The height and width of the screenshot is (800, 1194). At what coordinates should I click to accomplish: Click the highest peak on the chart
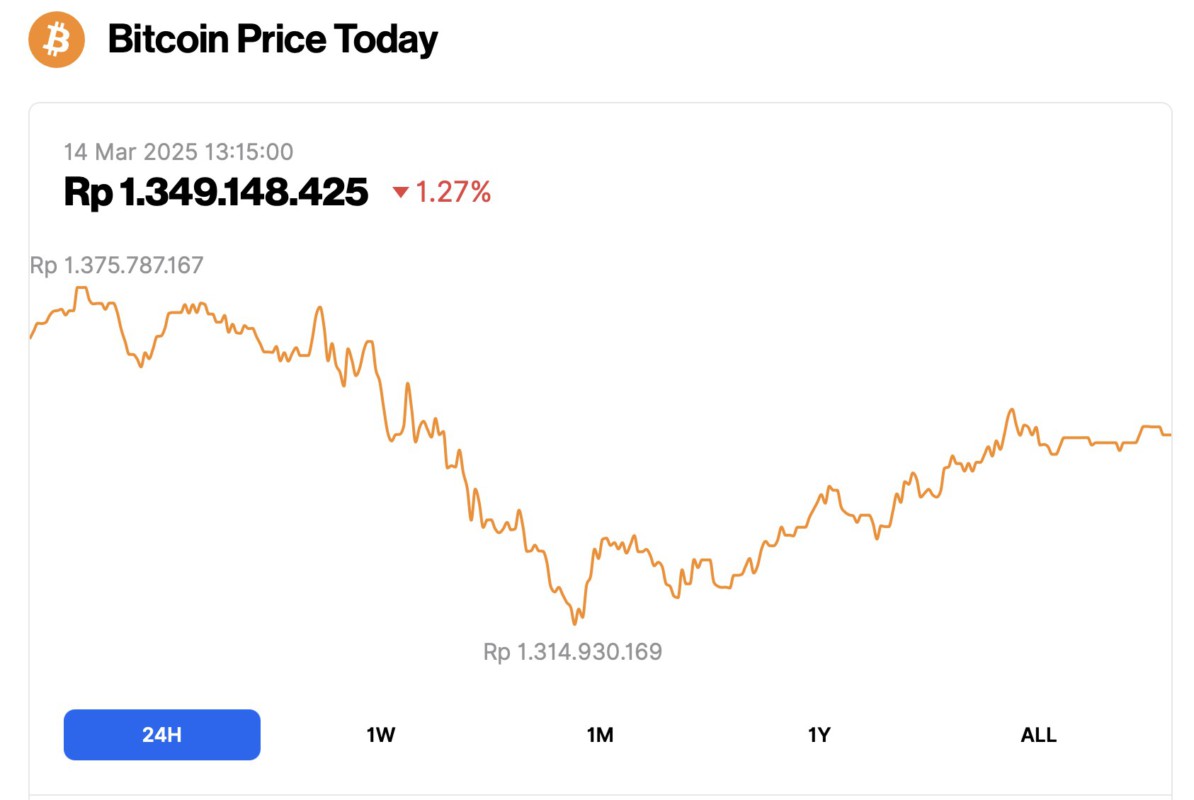(x=80, y=288)
